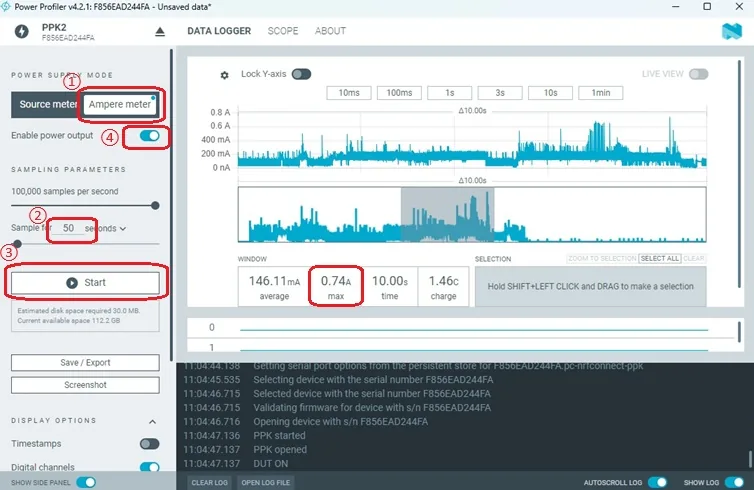Click the 146.11 mA average value
Screen dimensions: 754x490
(274, 287)
